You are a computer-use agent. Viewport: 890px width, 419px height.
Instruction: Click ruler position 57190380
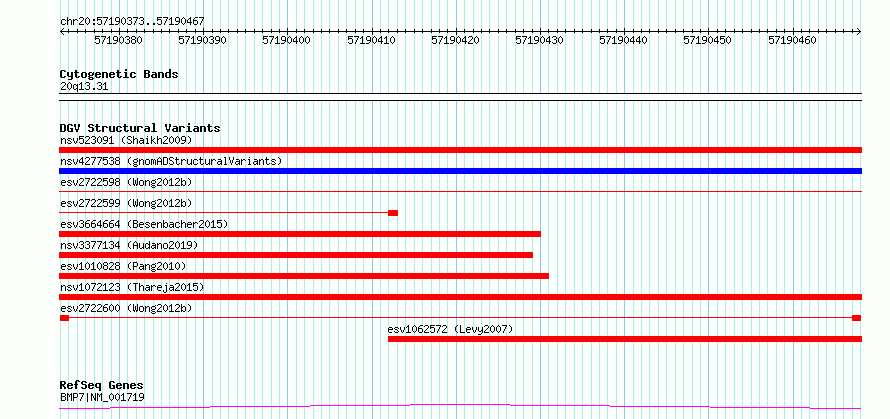pos(119,40)
